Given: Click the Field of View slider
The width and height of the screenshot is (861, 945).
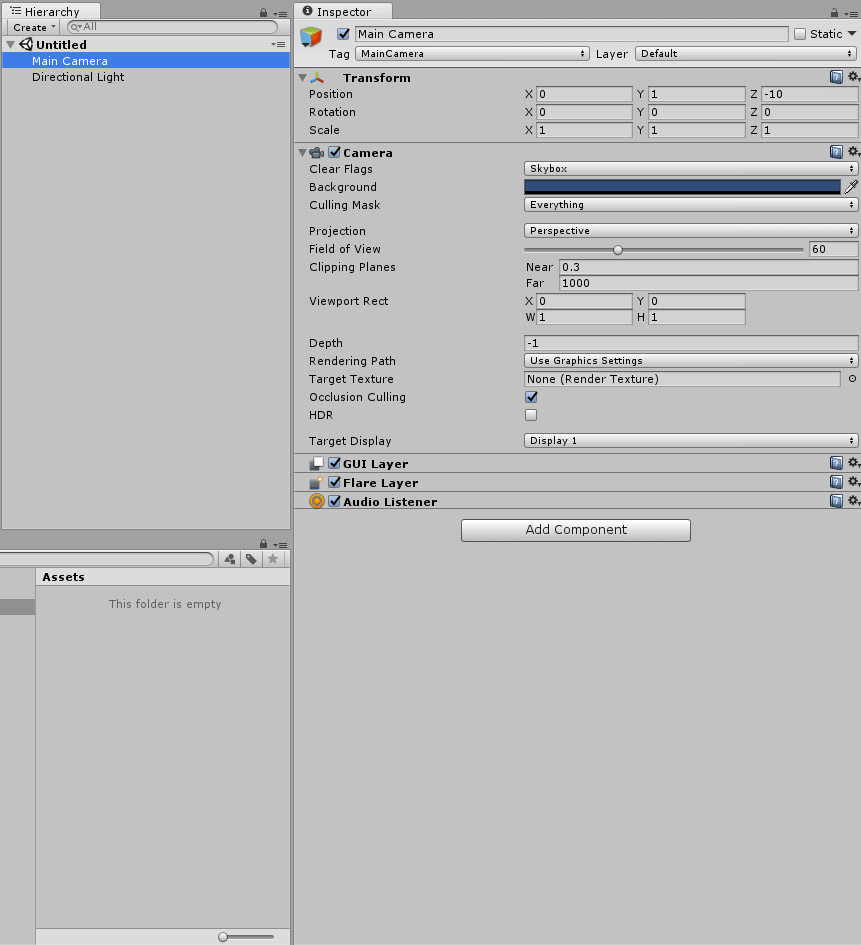Looking at the screenshot, I should coord(664,250).
